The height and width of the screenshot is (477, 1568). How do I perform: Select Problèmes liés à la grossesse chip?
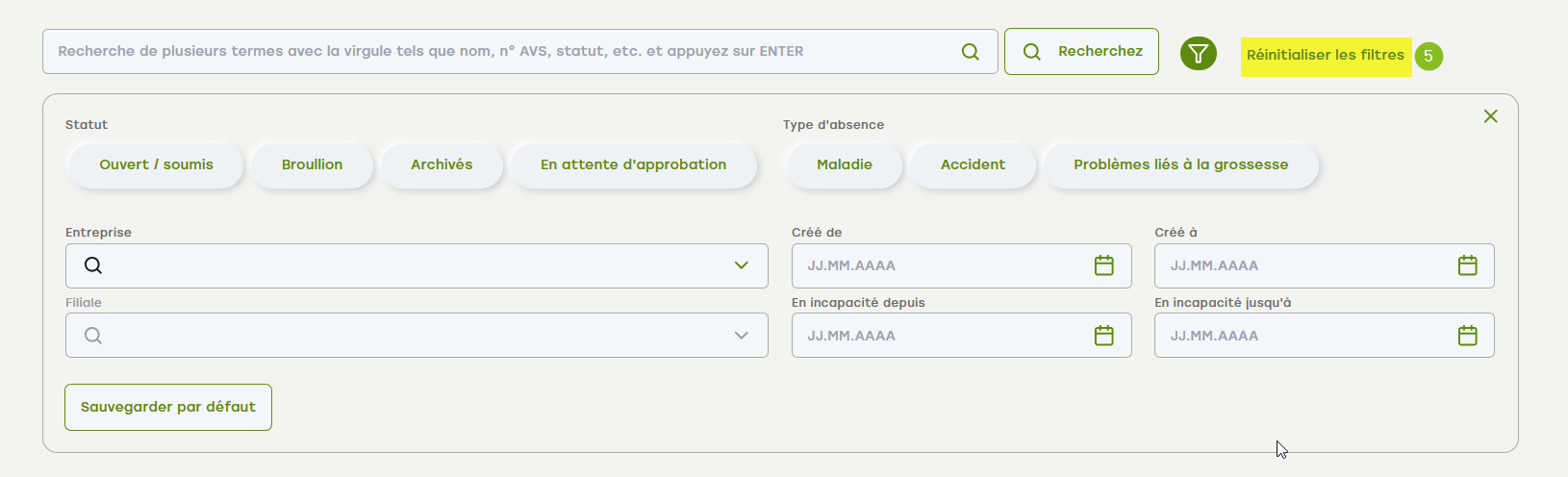[1180, 164]
